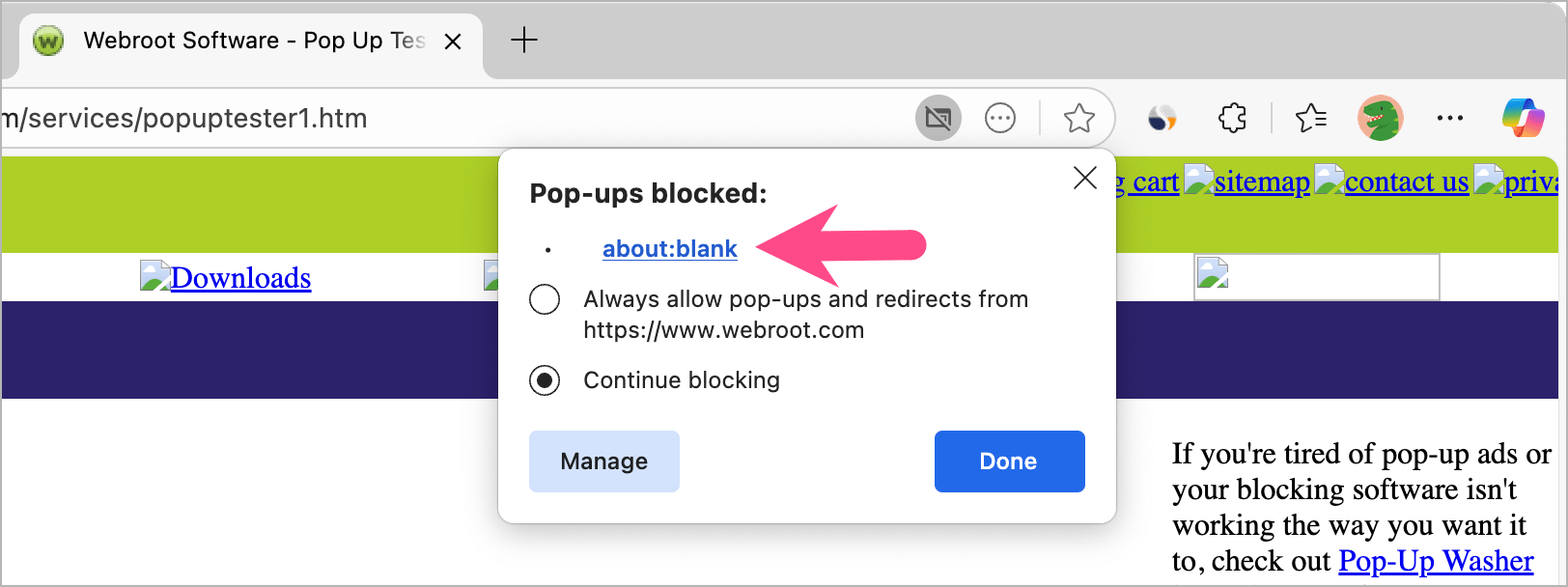Open the Extensions puzzle piece icon
Image resolution: width=1568 pixels, height=587 pixels.
[x=1232, y=119]
